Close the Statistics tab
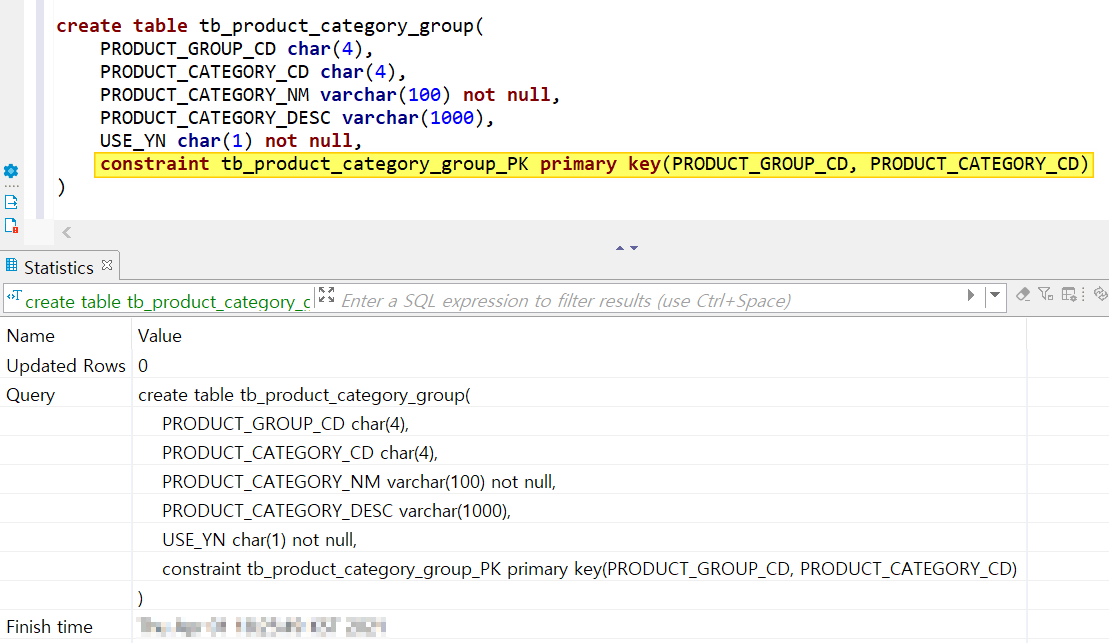 [107, 265]
